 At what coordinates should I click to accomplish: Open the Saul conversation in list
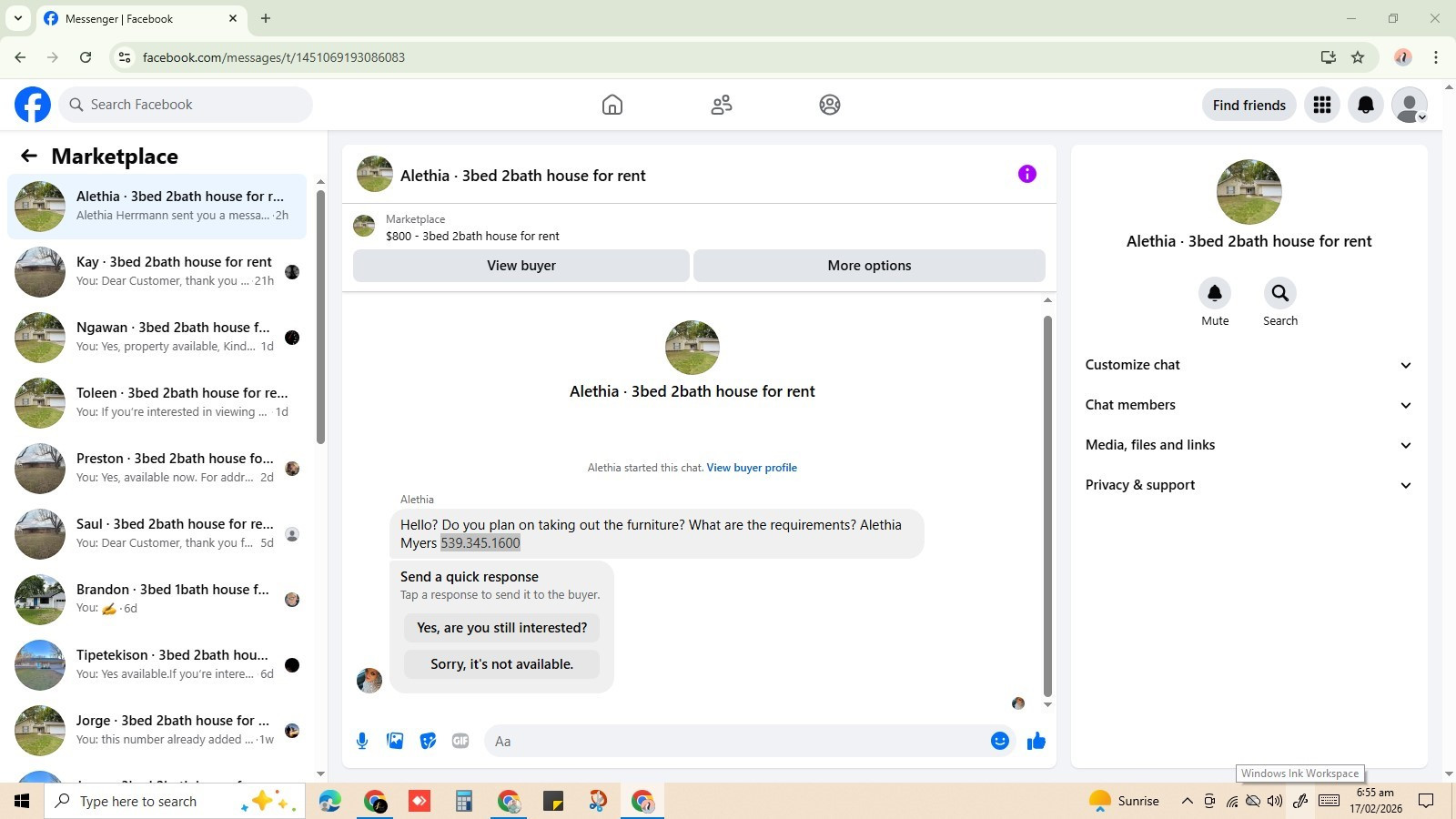(157, 534)
